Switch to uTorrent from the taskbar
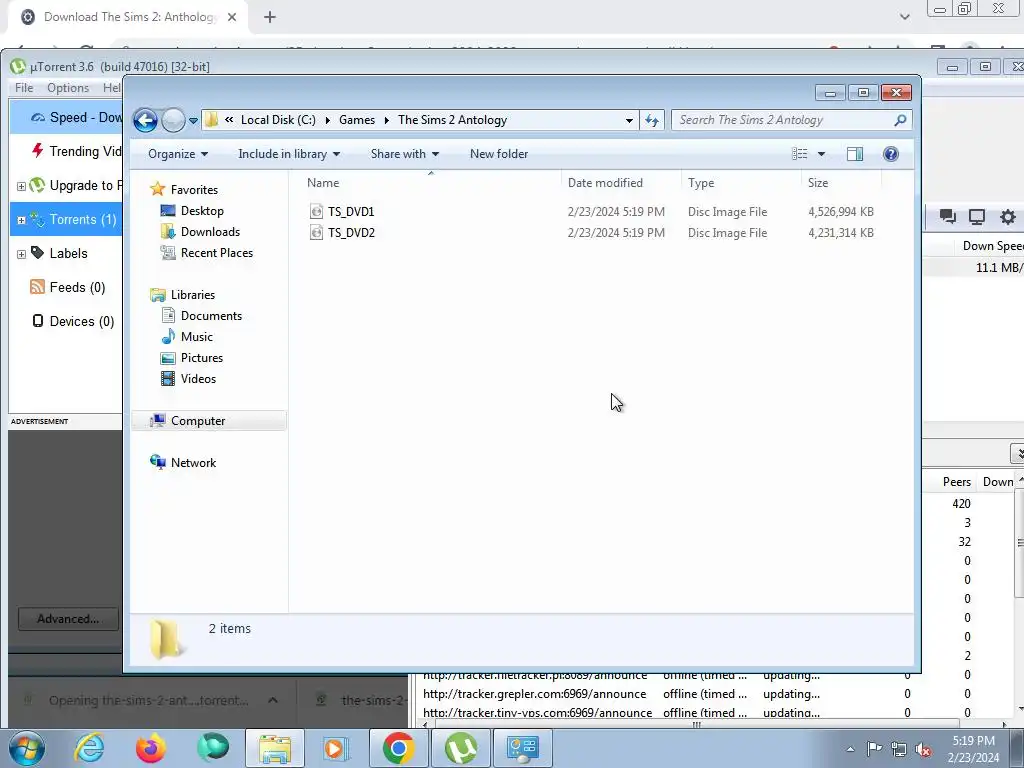This screenshot has width=1024, height=768. coord(460,748)
